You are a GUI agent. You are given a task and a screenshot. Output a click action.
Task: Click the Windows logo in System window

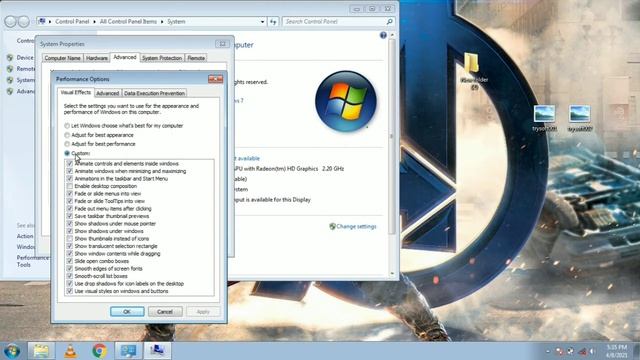click(x=346, y=101)
